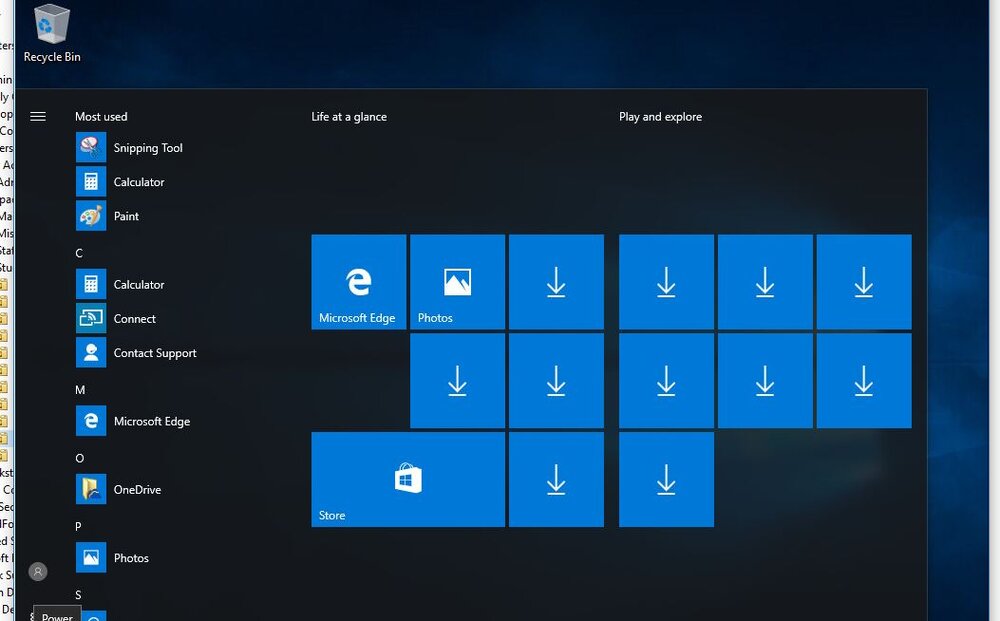
Task: Click the download tile right of Store
Action: (556, 479)
